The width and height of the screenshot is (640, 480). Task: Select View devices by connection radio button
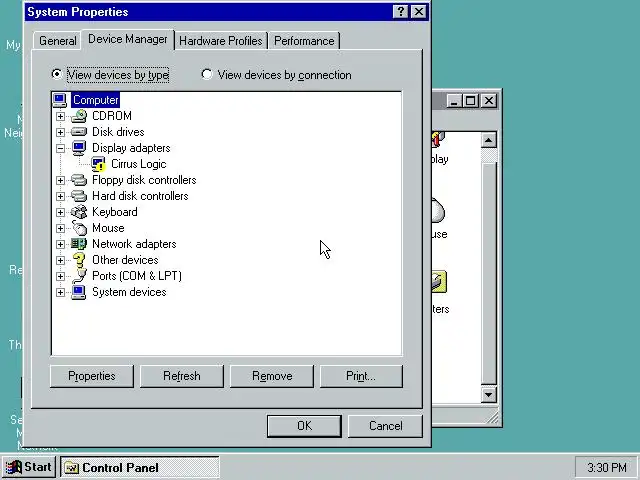pyautogui.click(x=207, y=74)
